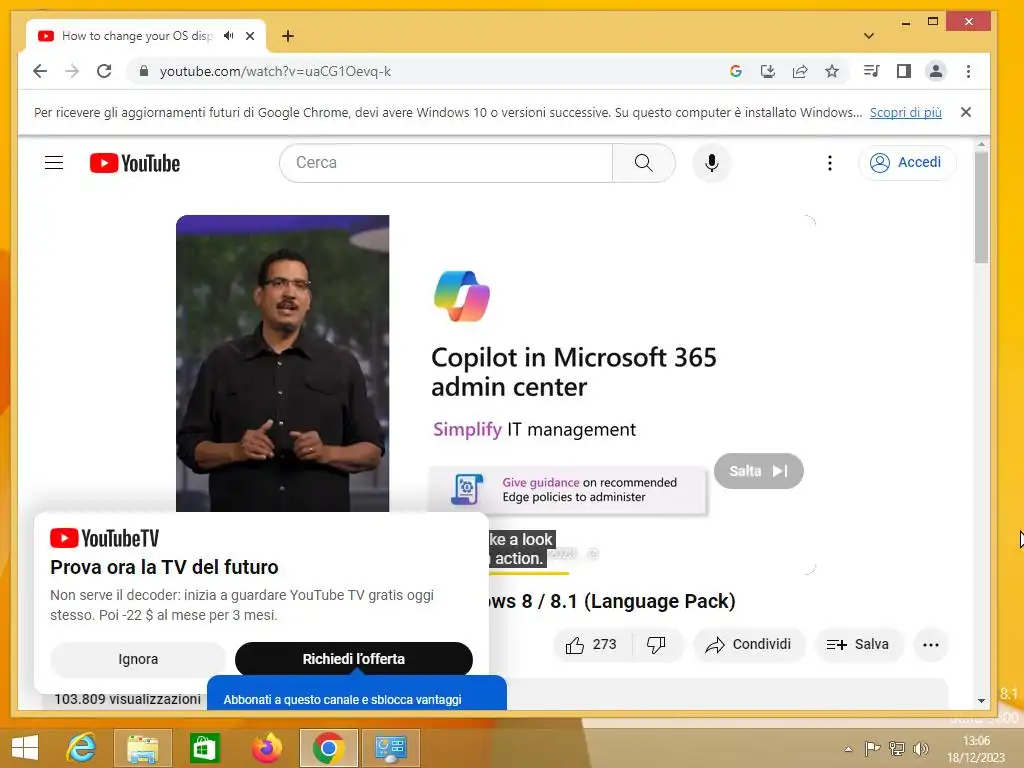Open the Windows Start button
This screenshot has width=1024, height=768.
[25, 747]
